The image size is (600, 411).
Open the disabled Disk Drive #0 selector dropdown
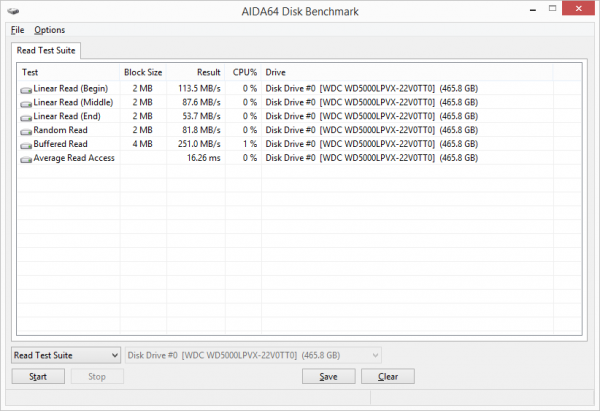253,355
